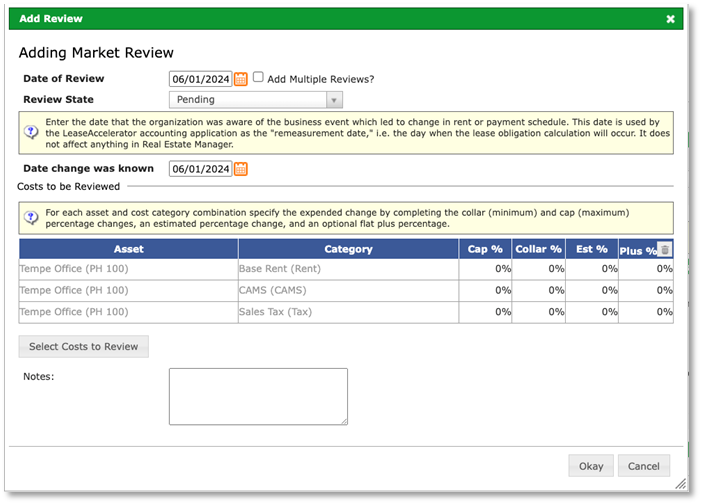Click the Est % column header
Viewport: 701px width, 504px height.
(591, 249)
